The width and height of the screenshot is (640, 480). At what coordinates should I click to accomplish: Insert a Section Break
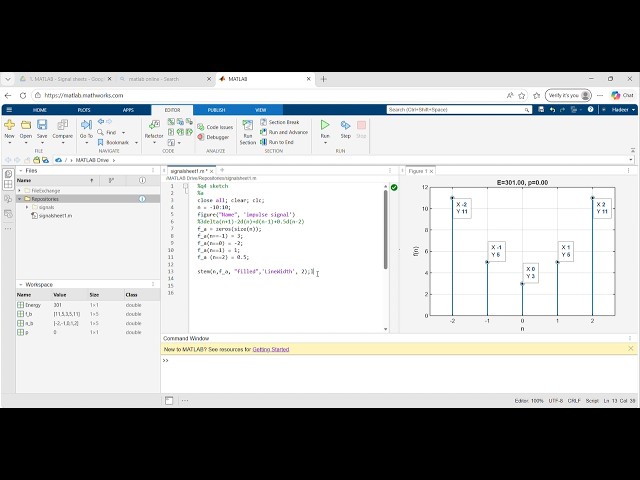point(280,122)
